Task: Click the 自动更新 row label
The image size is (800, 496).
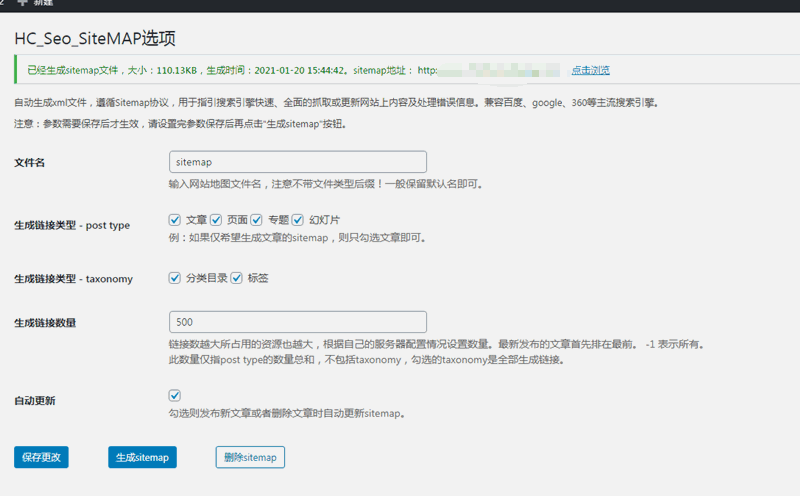Action: pos(35,400)
